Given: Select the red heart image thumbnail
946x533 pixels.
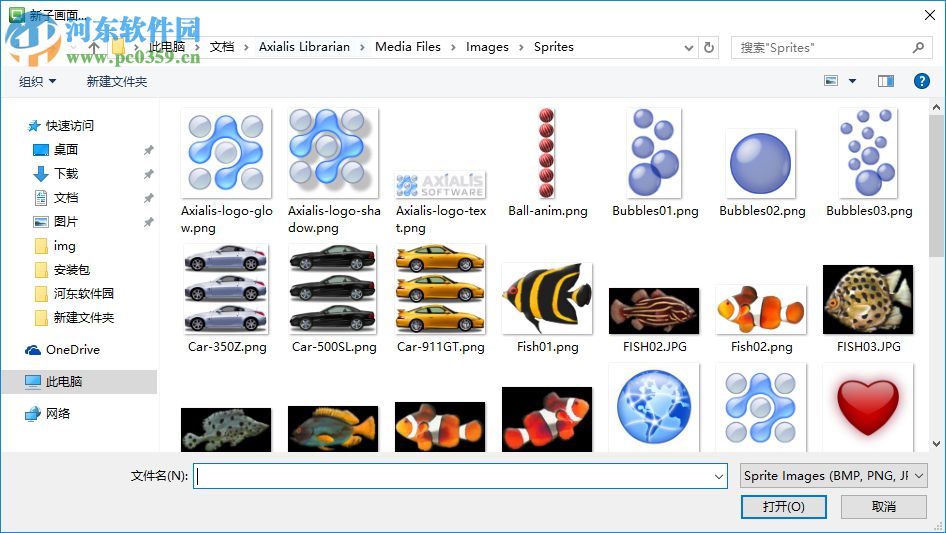Looking at the screenshot, I should click(868, 407).
